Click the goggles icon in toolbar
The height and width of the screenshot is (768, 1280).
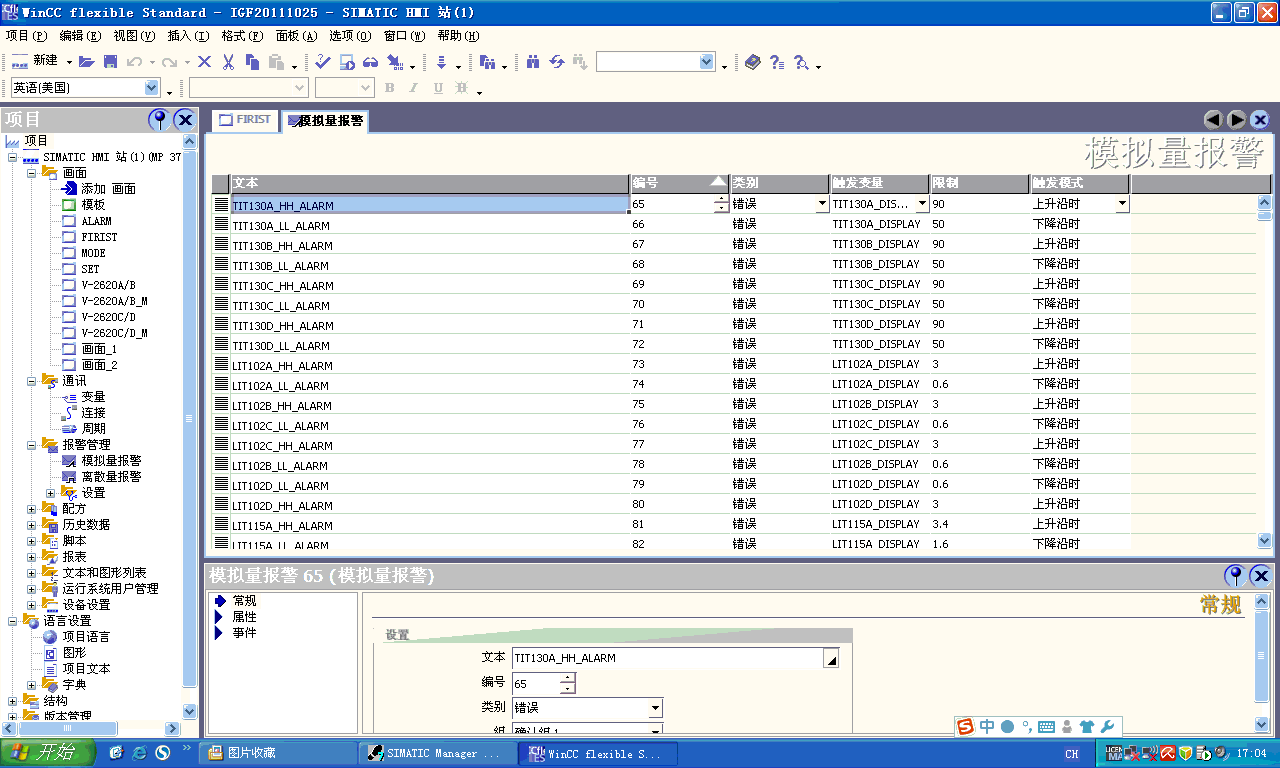point(371,62)
